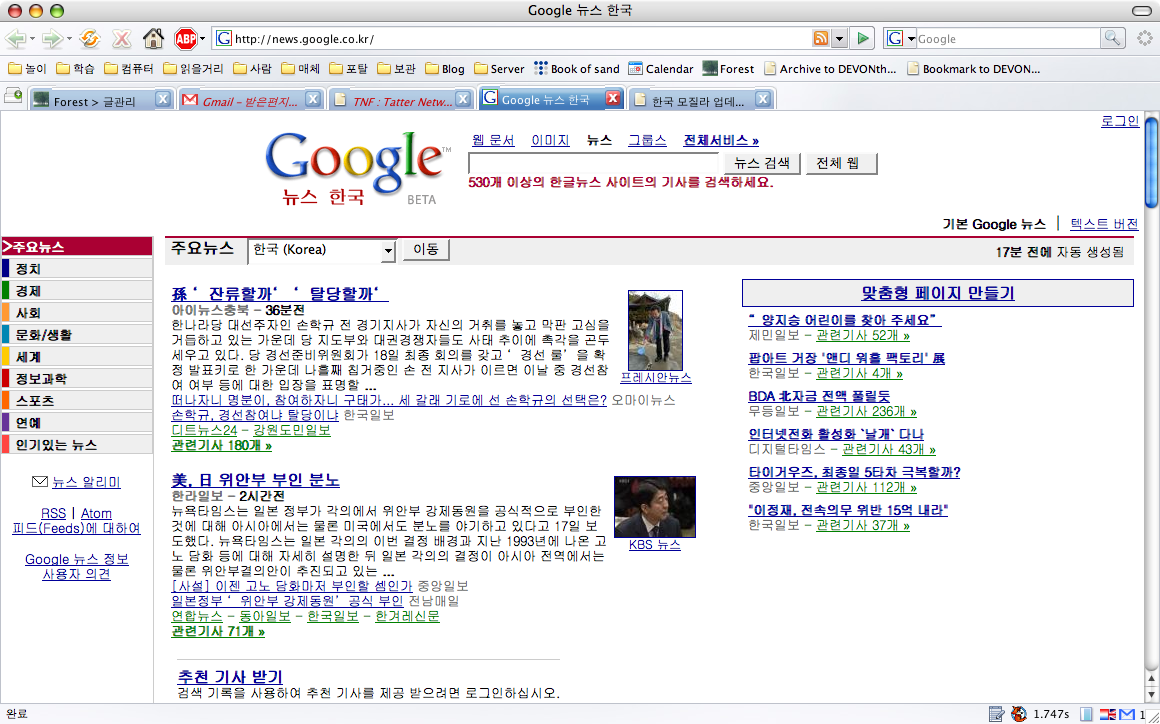Click the news search text field
This screenshot has width=1160, height=724.
tap(593, 163)
